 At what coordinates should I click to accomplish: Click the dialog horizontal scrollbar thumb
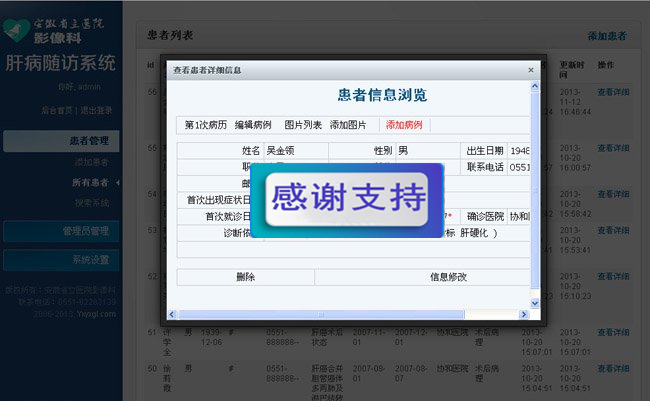coord(321,314)
